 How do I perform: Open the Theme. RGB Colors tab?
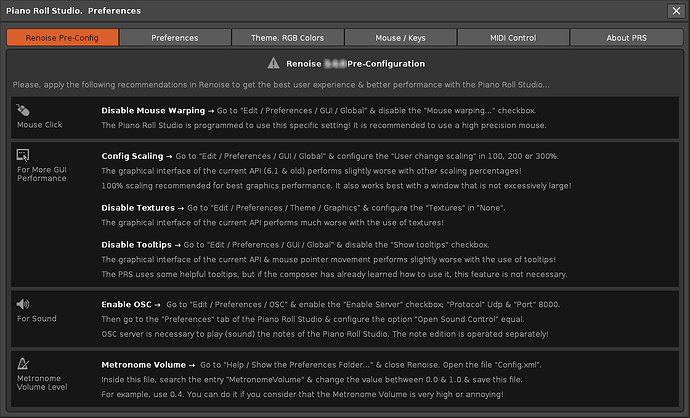coord(287,37)
